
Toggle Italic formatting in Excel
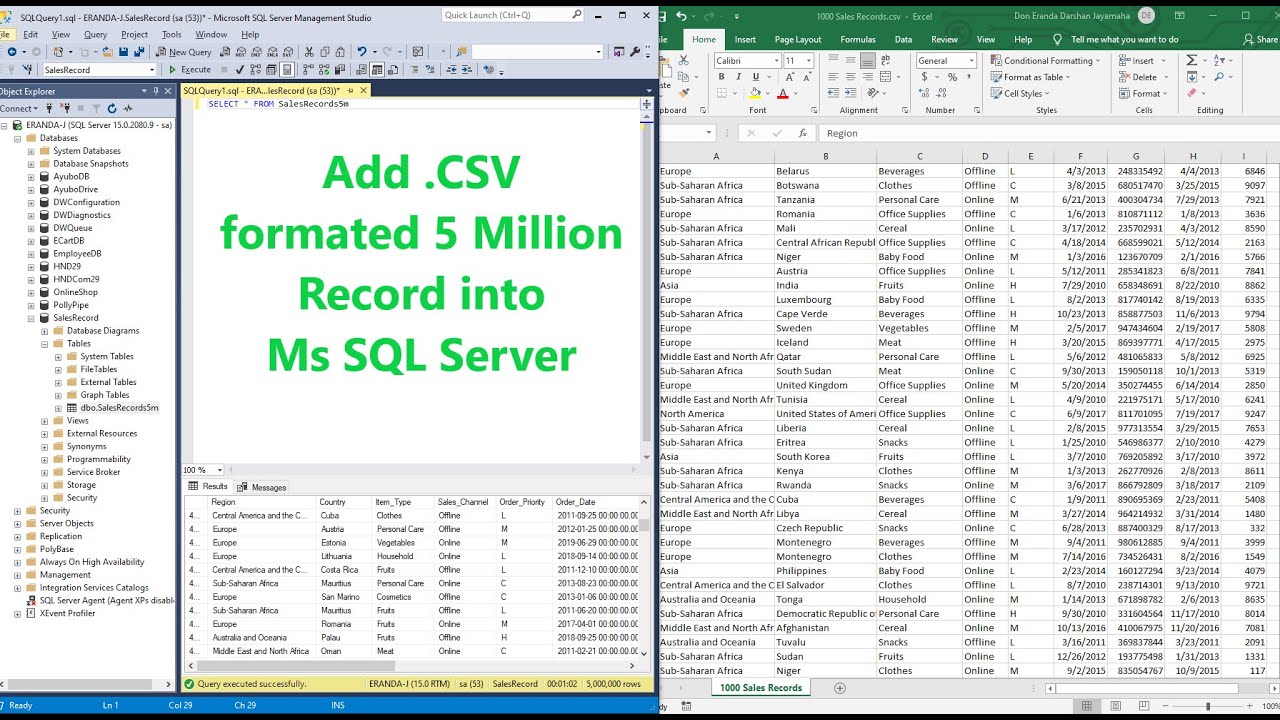[738, 76]
